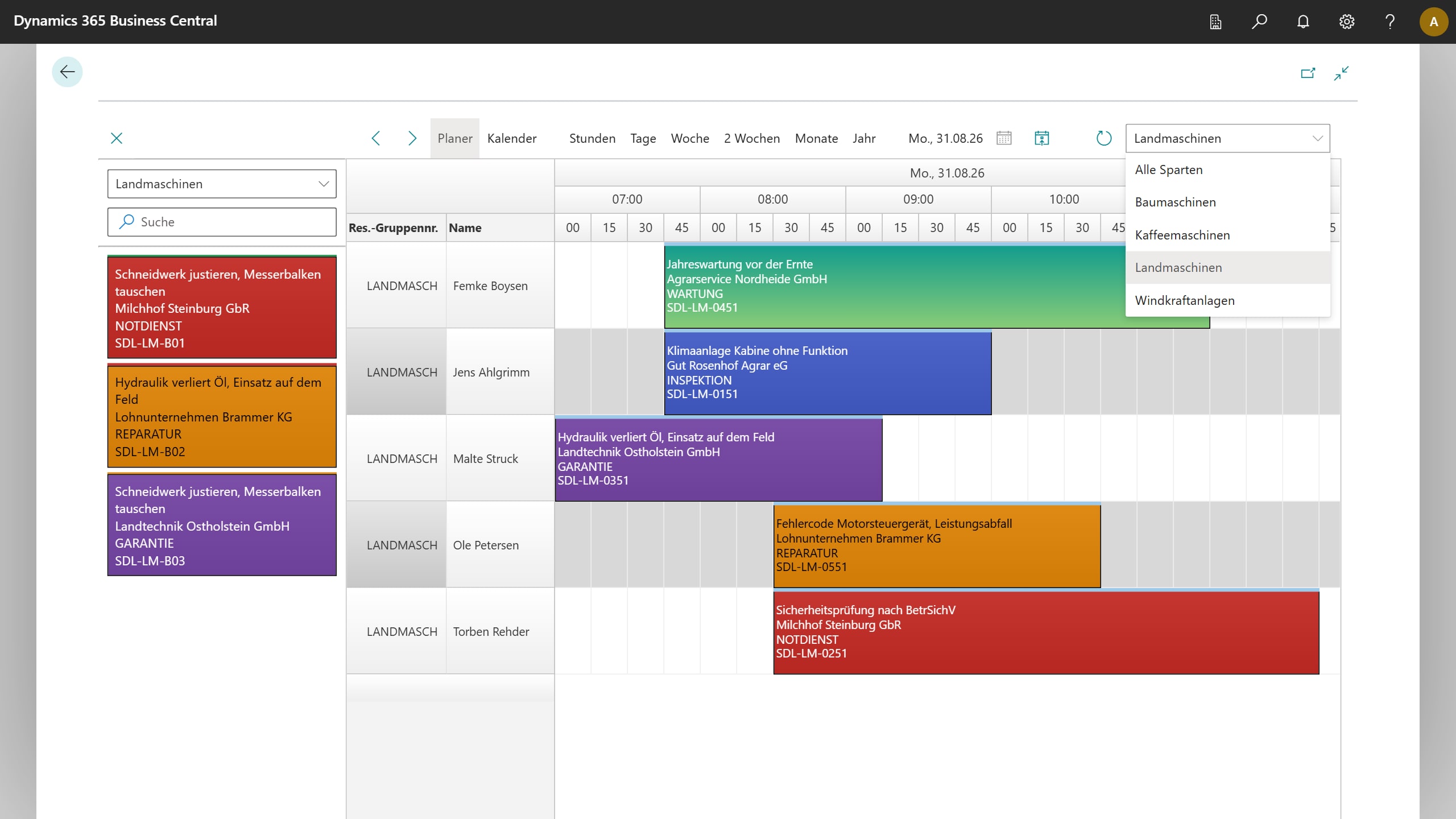Choose Baumaschinen option
The image size is (1456, 819).
1227,202
